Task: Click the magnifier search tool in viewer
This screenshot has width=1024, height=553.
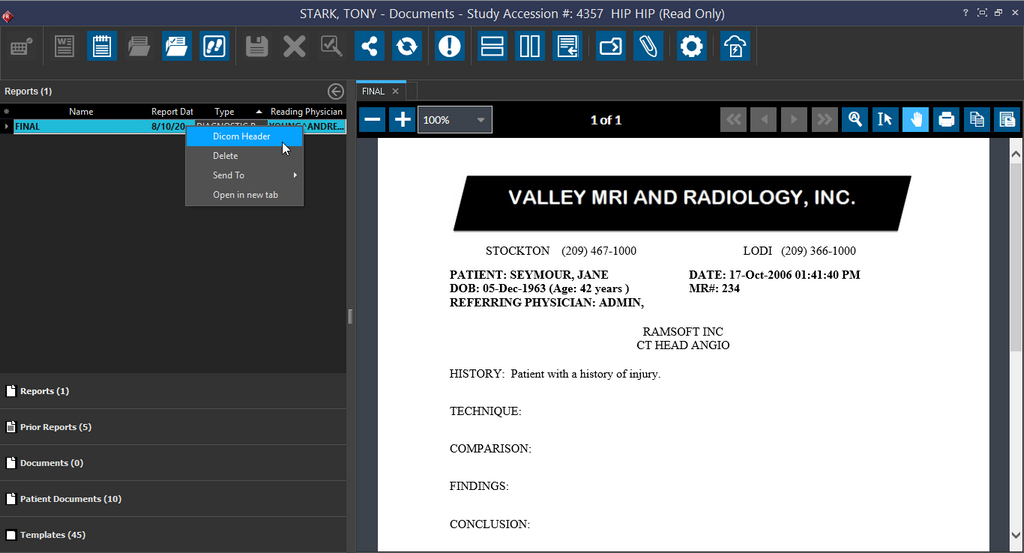Action: tap(854, 120)
